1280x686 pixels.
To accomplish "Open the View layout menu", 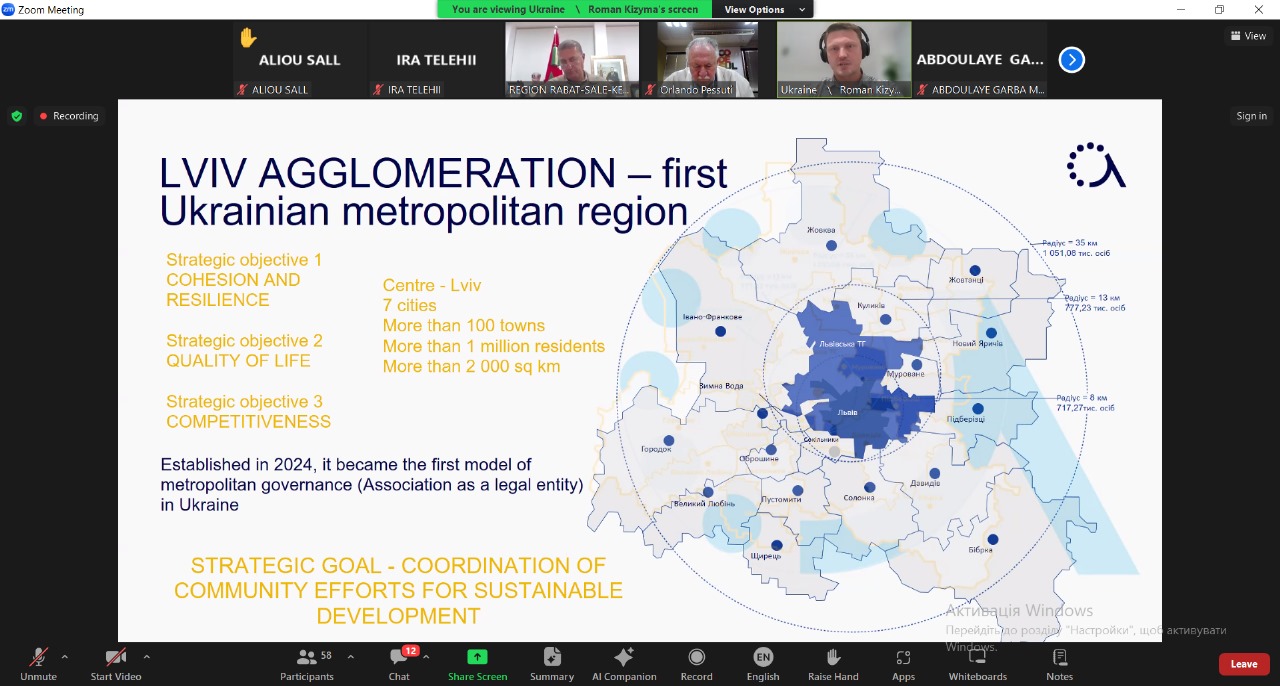I will pos(1249,36).
